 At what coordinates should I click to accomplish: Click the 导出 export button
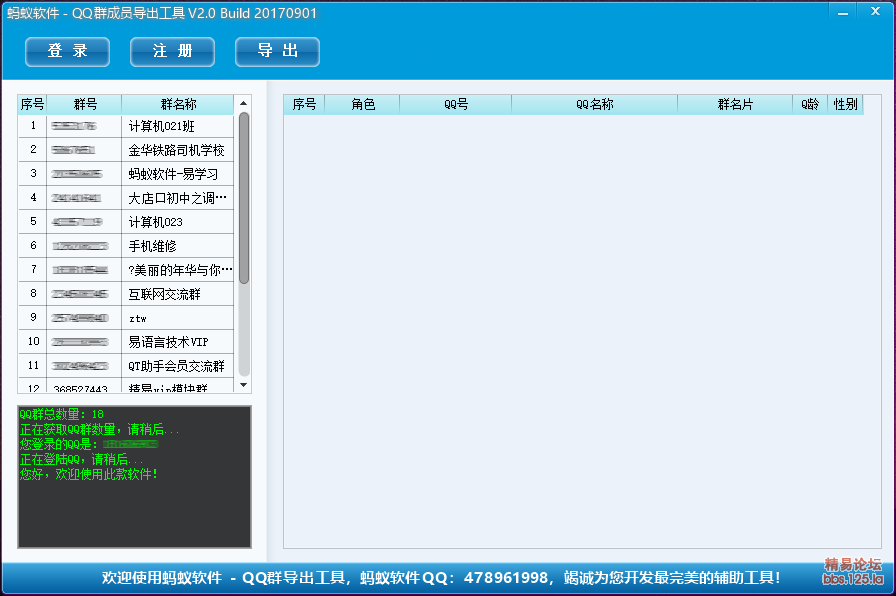(277, 51)
